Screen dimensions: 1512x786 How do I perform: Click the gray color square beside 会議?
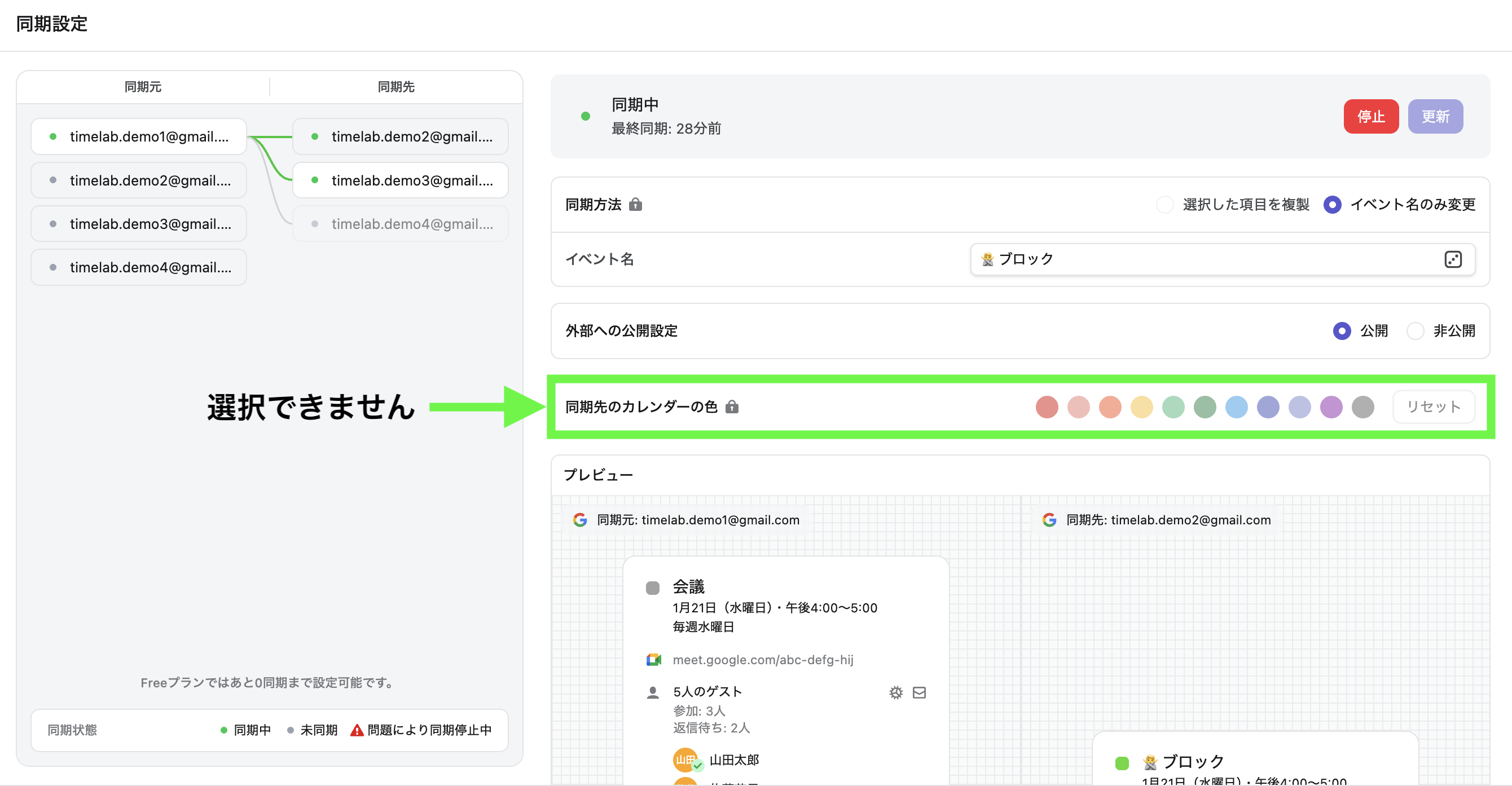tap(653, 587)
